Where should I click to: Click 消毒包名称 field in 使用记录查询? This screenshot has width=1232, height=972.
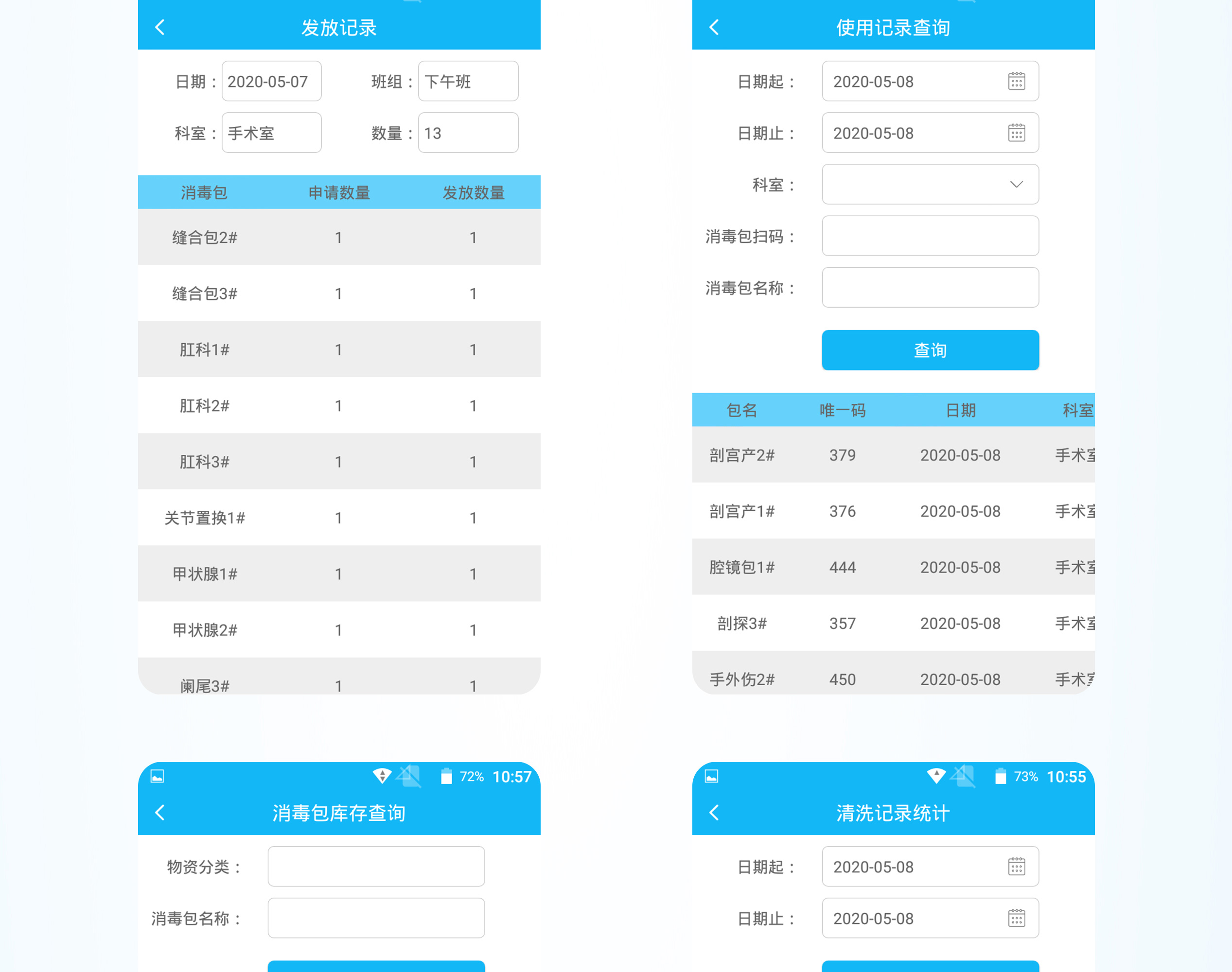tap(930, 288)
